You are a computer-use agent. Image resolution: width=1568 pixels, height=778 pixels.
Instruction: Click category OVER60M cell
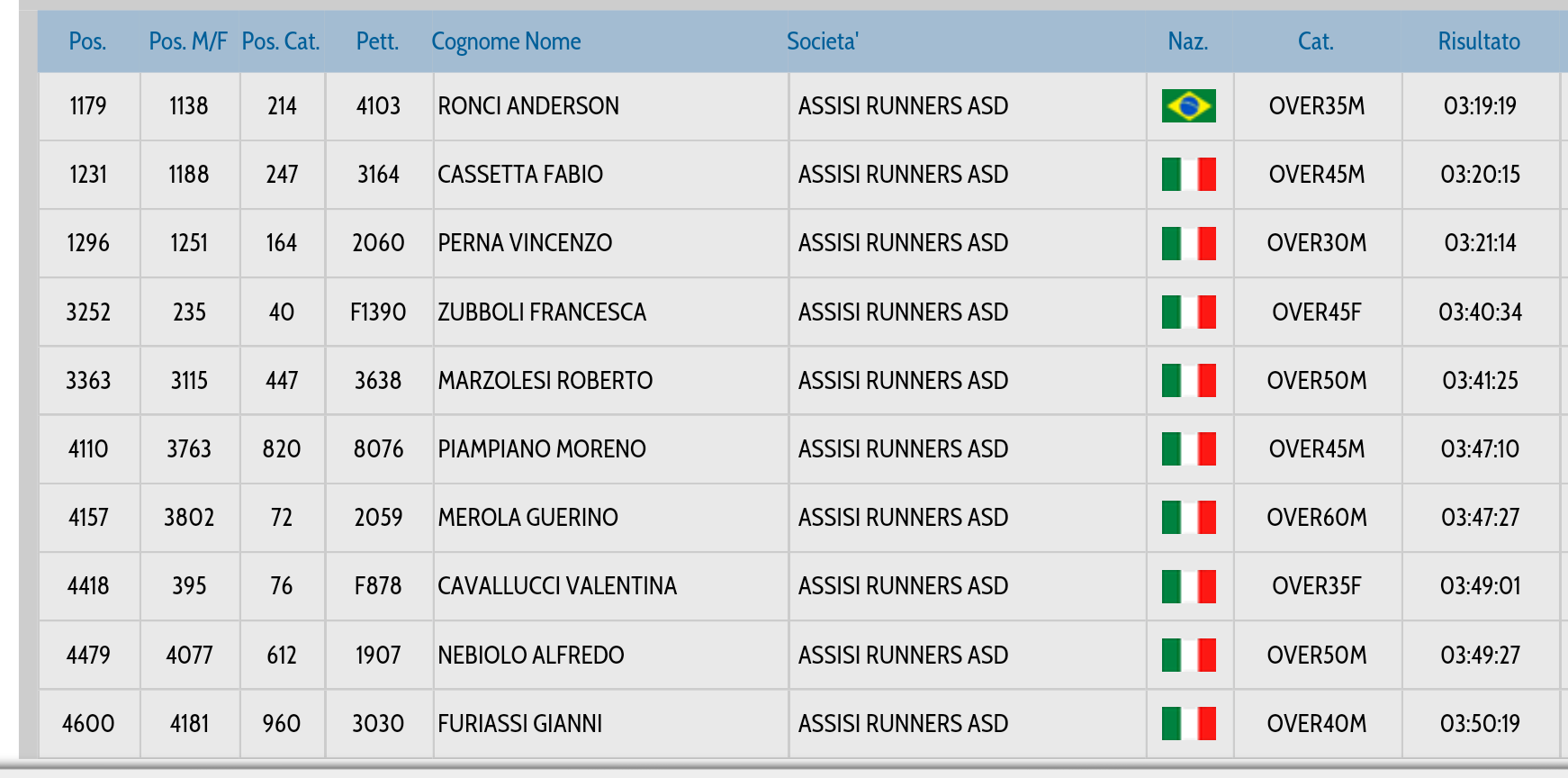click(x=1317, y=518)
